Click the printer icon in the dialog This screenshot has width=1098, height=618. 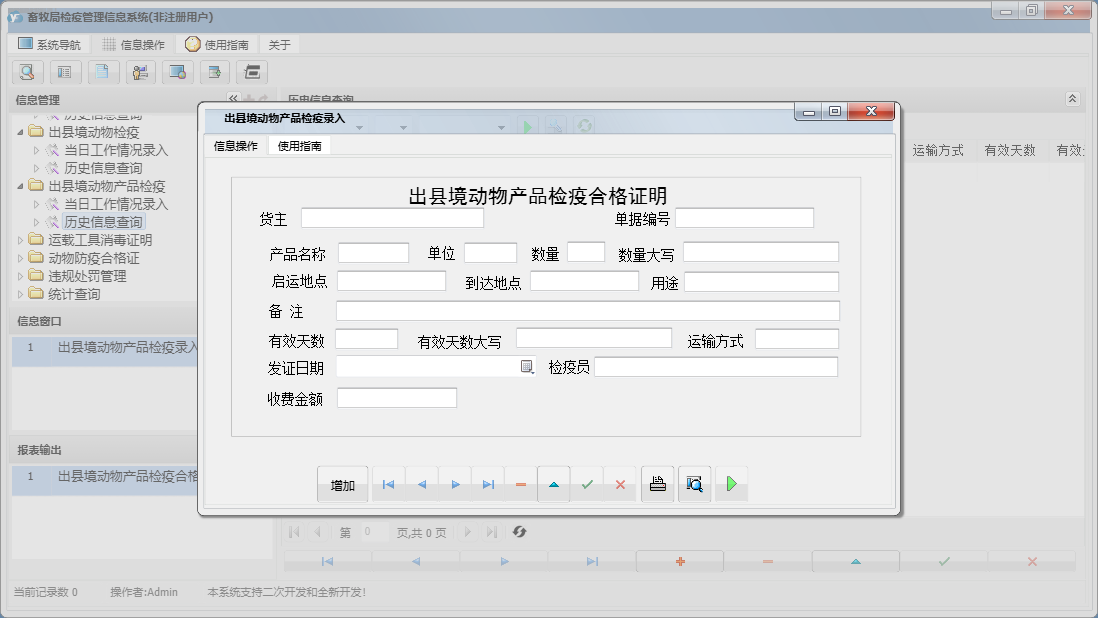[x=658, y=484]
